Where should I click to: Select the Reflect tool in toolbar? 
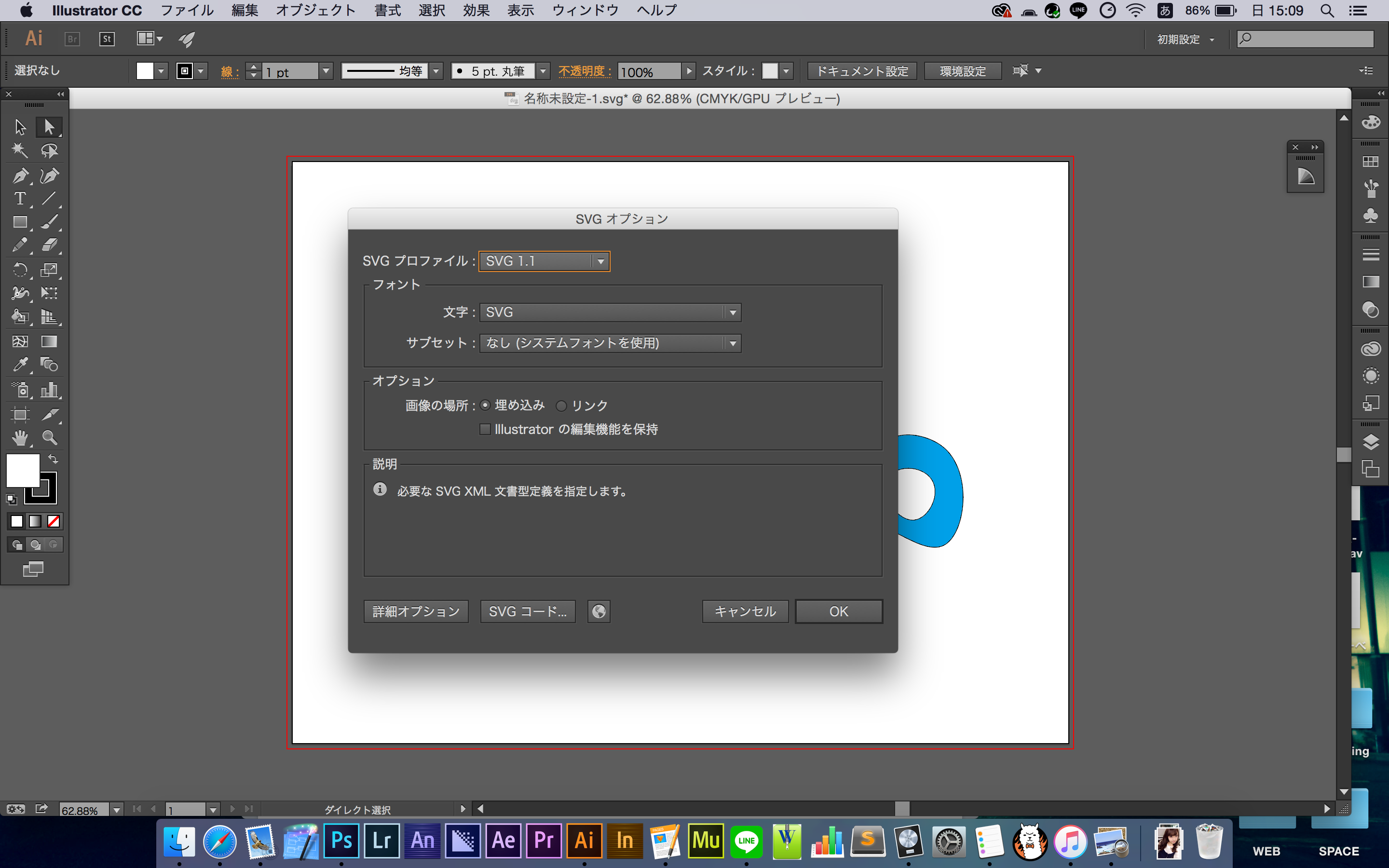tap(19, 271)
